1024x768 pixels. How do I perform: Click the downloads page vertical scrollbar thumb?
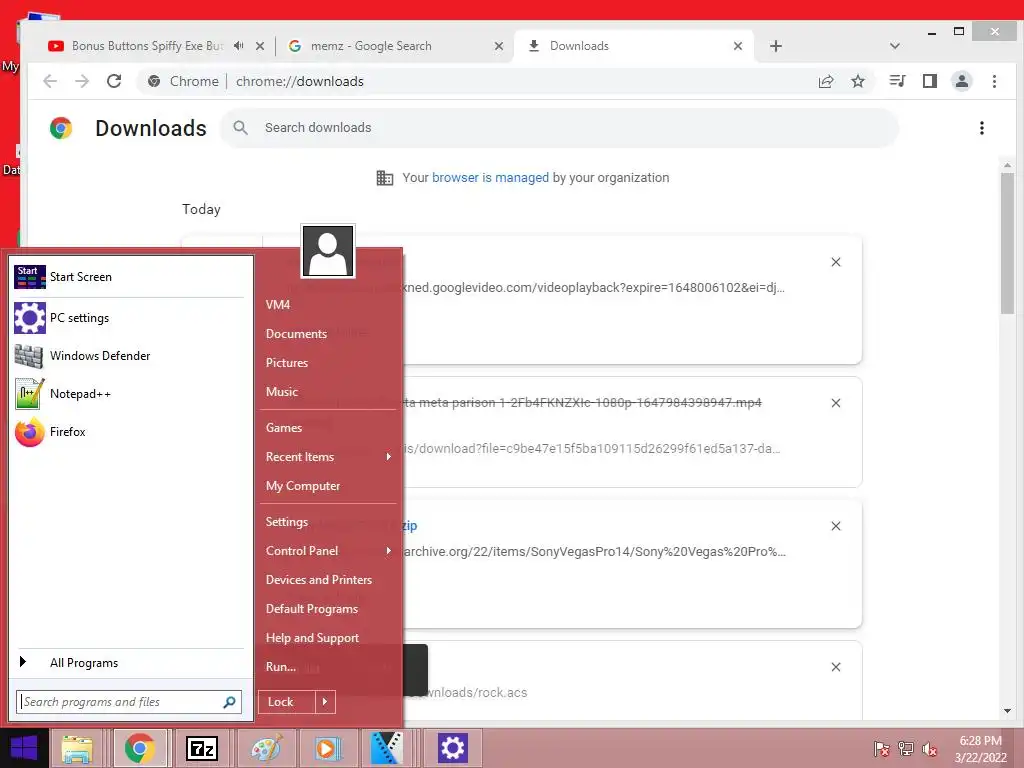[x=1007, y=244]
